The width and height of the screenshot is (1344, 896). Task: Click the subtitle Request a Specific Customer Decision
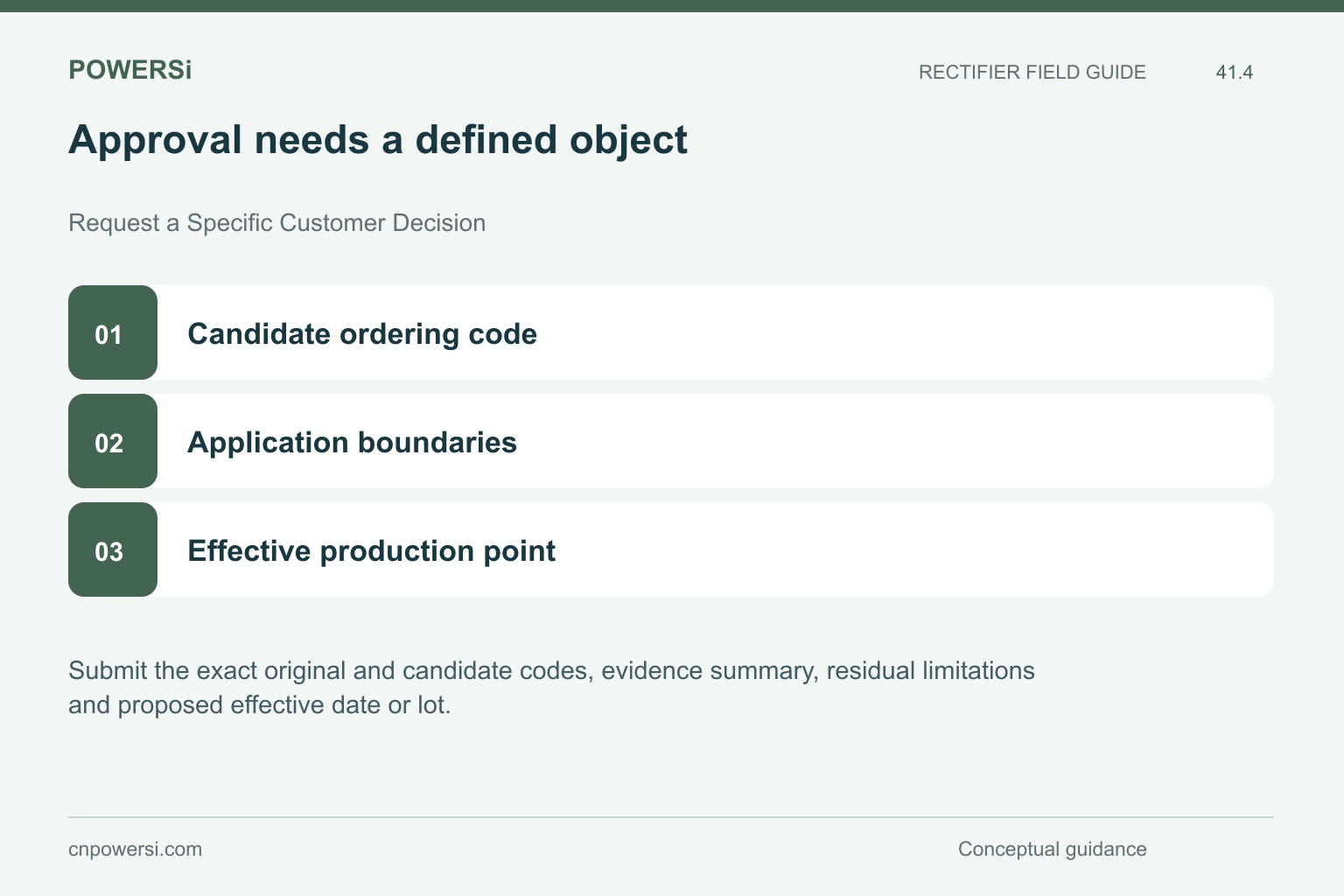(276, 223)
